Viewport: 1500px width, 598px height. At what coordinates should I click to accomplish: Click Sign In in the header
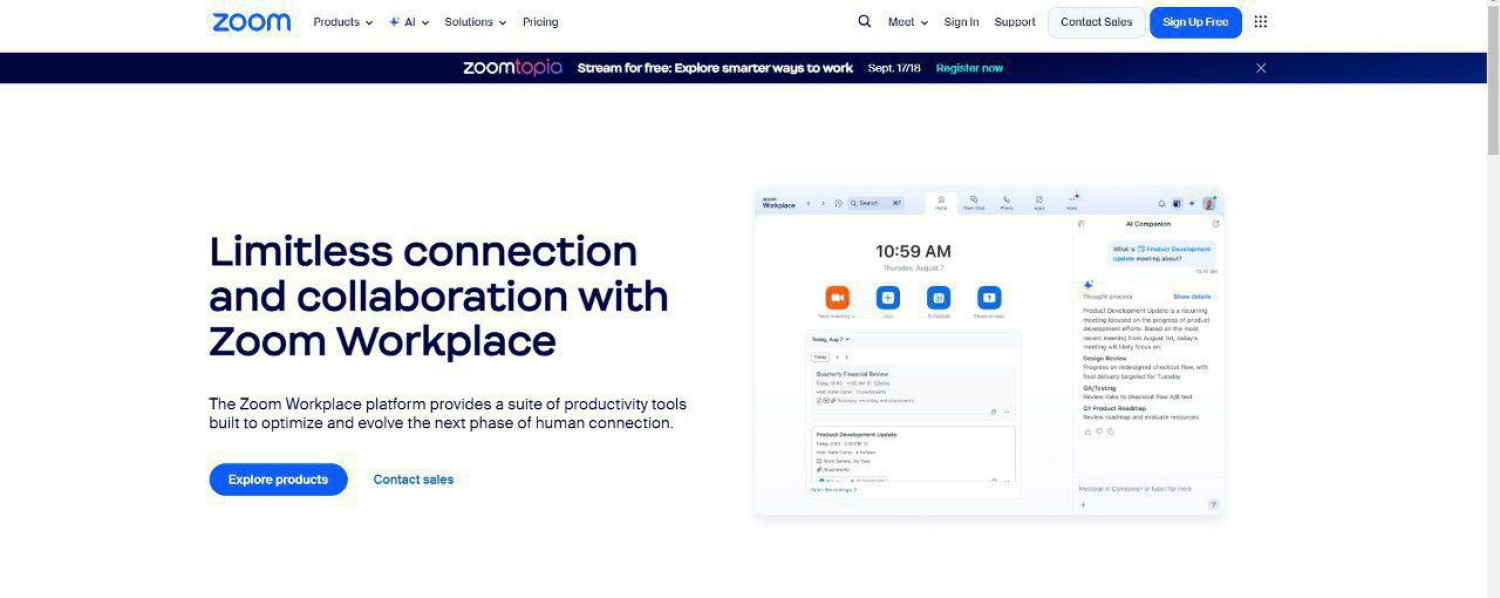(961, 22)
